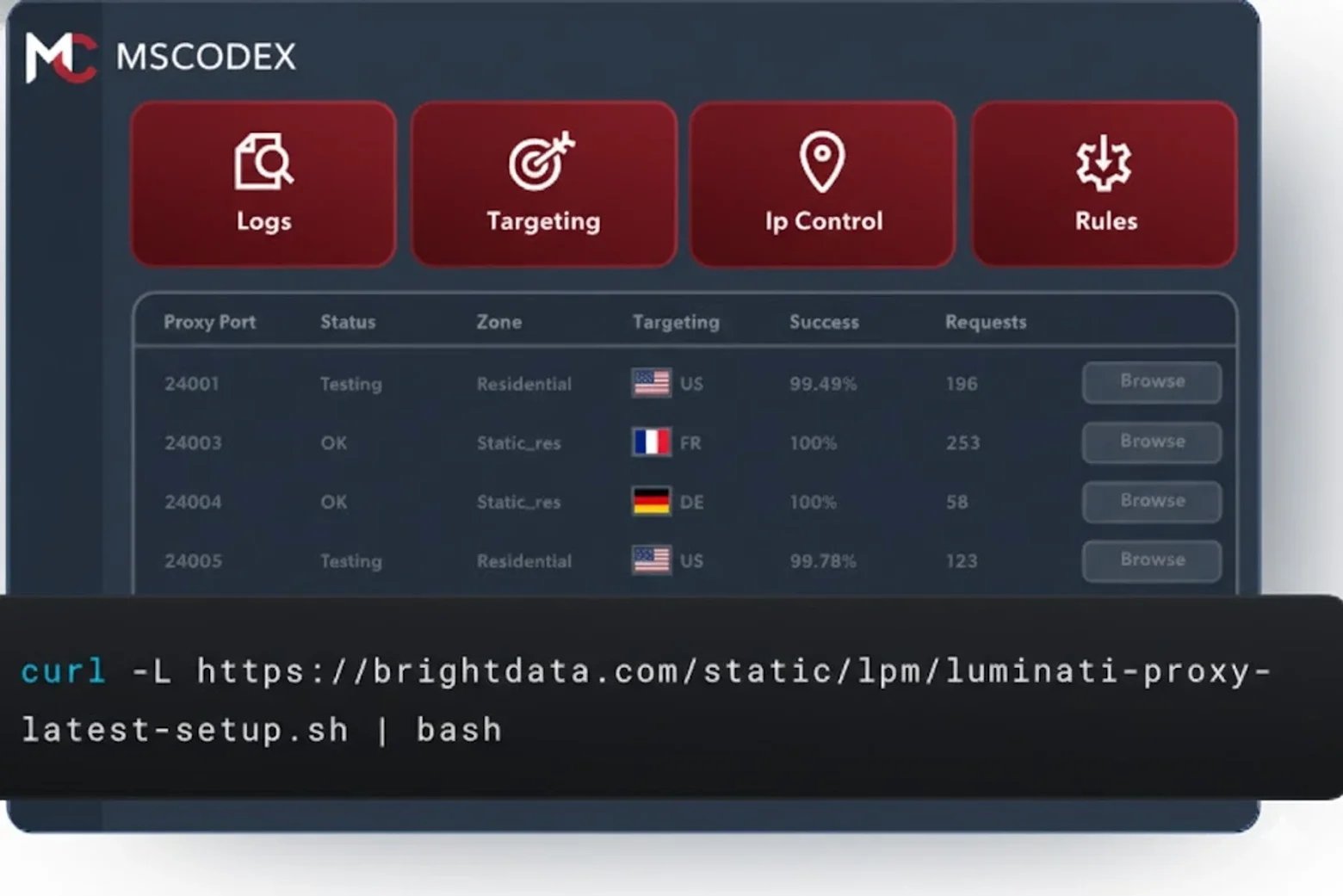Click the Rules gear-download icon
Screen dimensions: 1343x896
click(x=1104, y=163)
